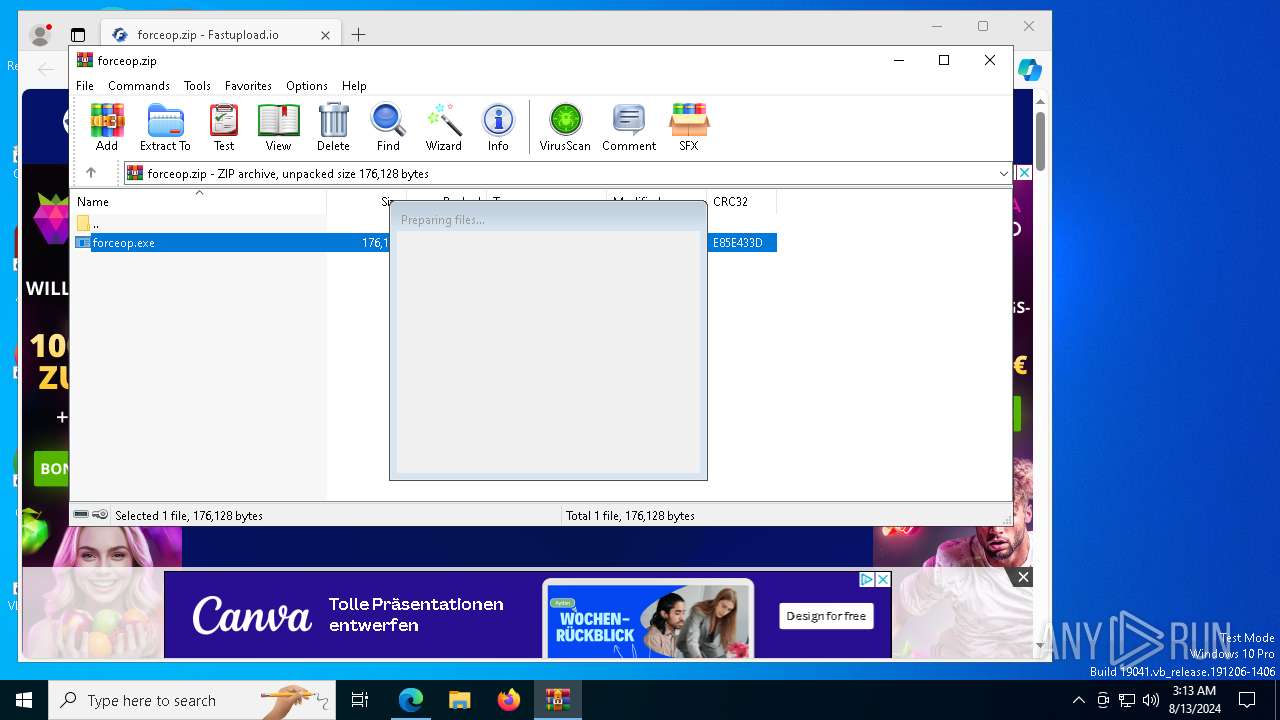Image resolution: width=1280 pixels, height=720 pixels.
Task: Launch the Wizard tool
Action: click(443, 127)
